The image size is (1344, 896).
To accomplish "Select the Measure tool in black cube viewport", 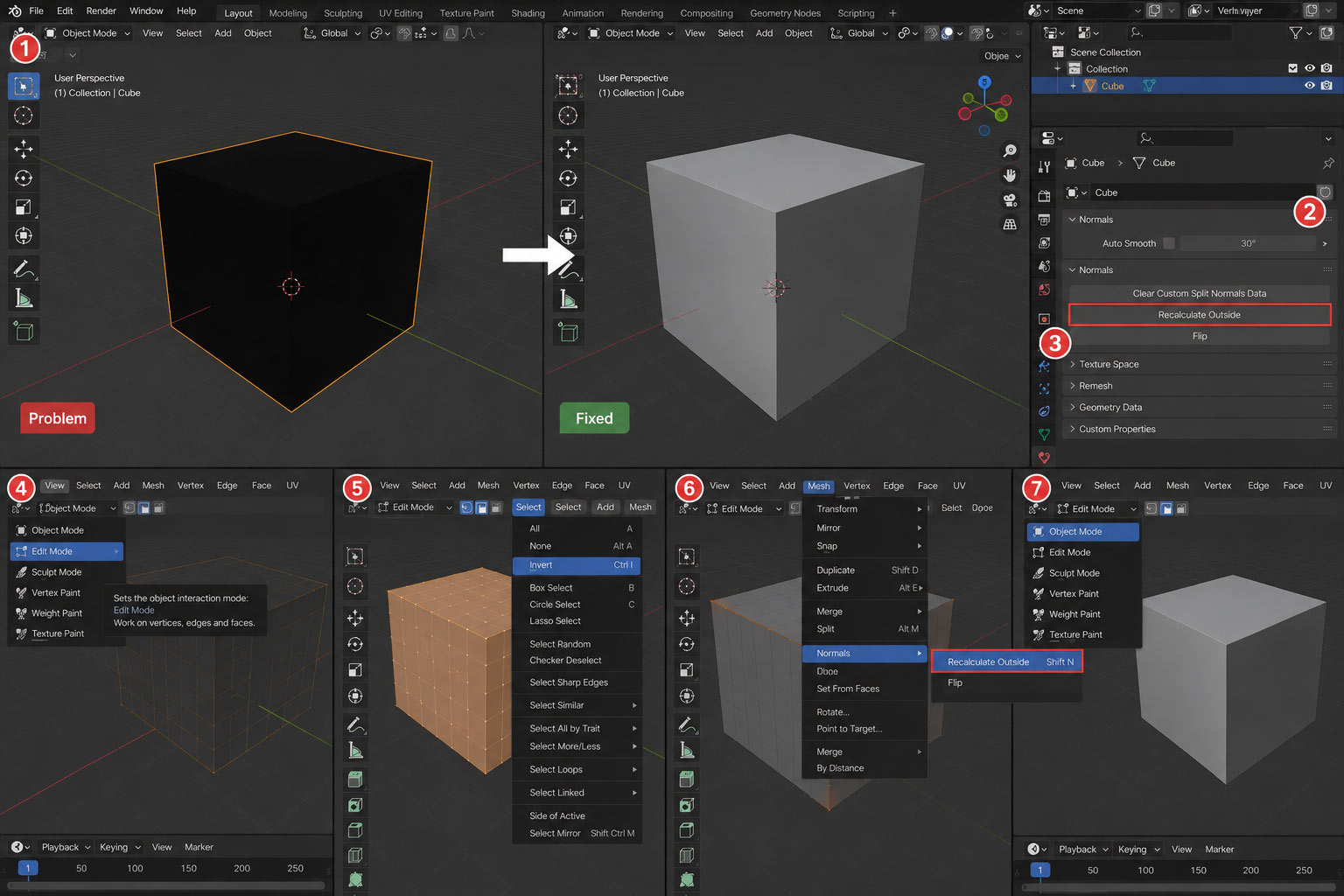I will [24, 298].
